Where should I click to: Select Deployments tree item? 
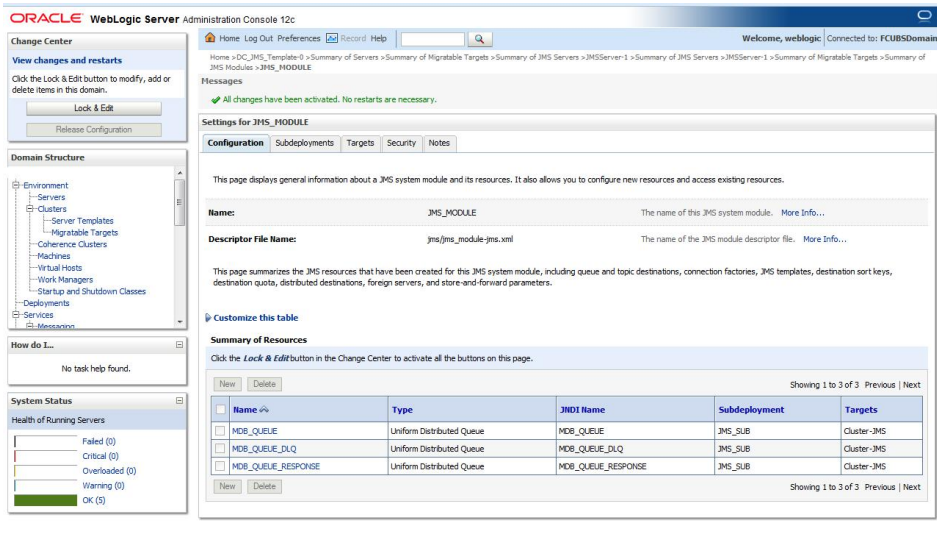[46, 303]
